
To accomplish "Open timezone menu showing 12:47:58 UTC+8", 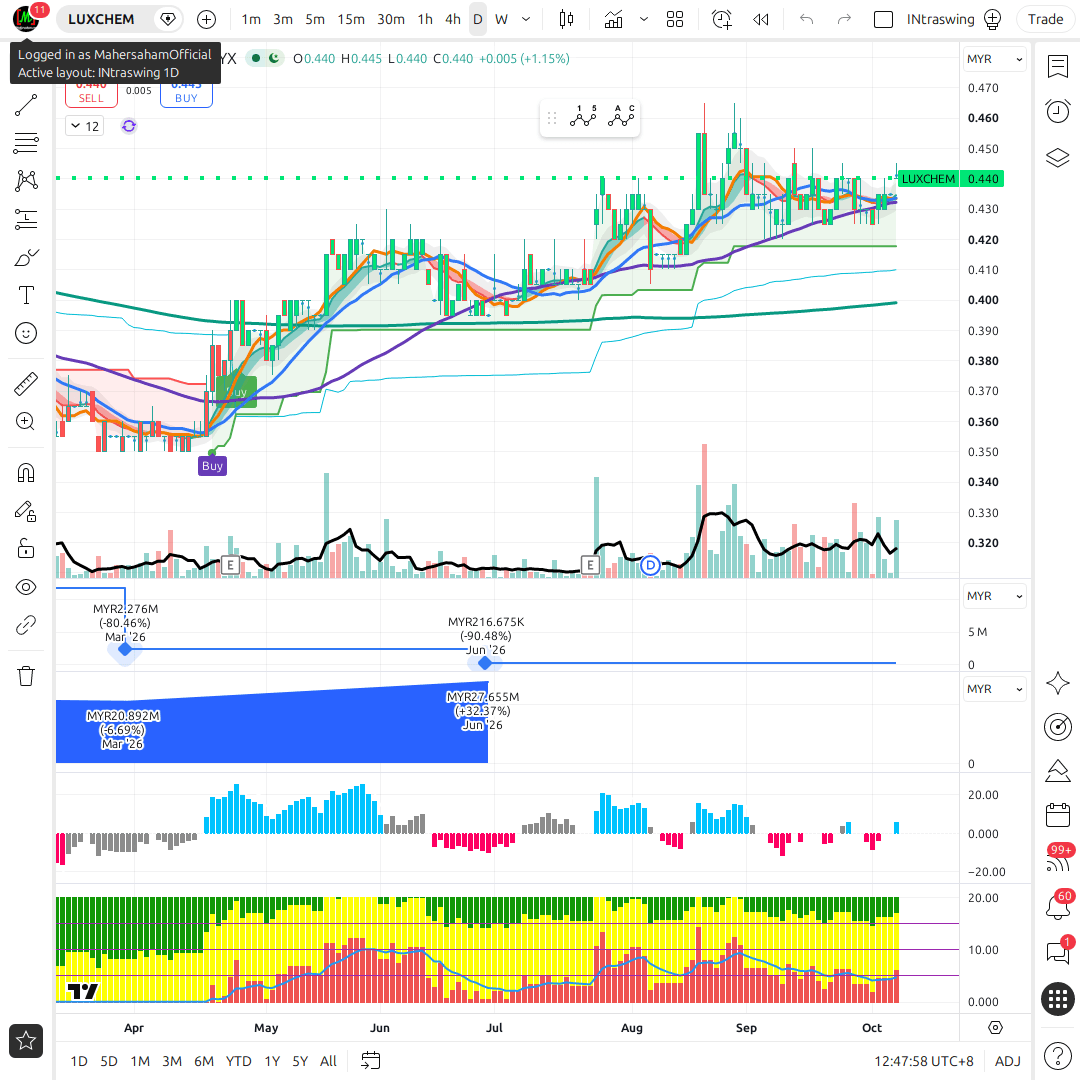I will [924, 1061].
